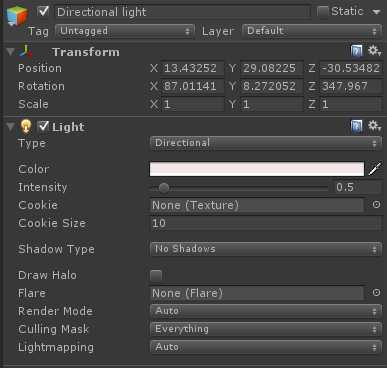Open the Render Mode dropdown
Viewport: 387px width, 368px height.
[266, 311]
